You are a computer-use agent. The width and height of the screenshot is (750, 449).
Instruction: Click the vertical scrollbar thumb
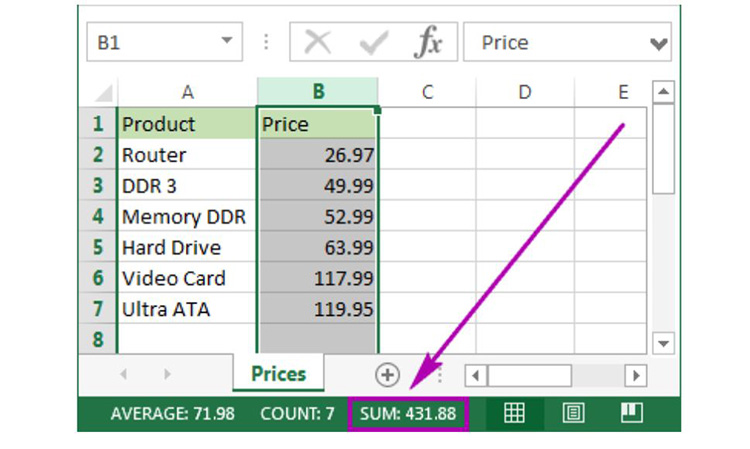663,149
